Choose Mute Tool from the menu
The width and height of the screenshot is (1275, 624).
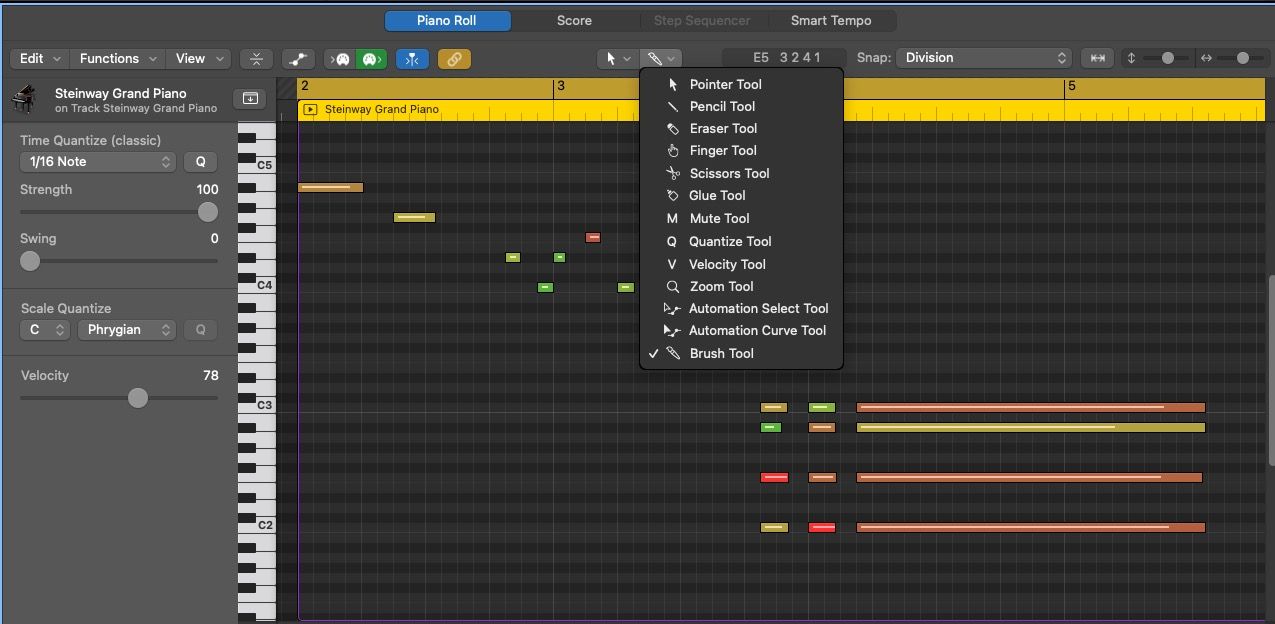click(x=741, y=218)
